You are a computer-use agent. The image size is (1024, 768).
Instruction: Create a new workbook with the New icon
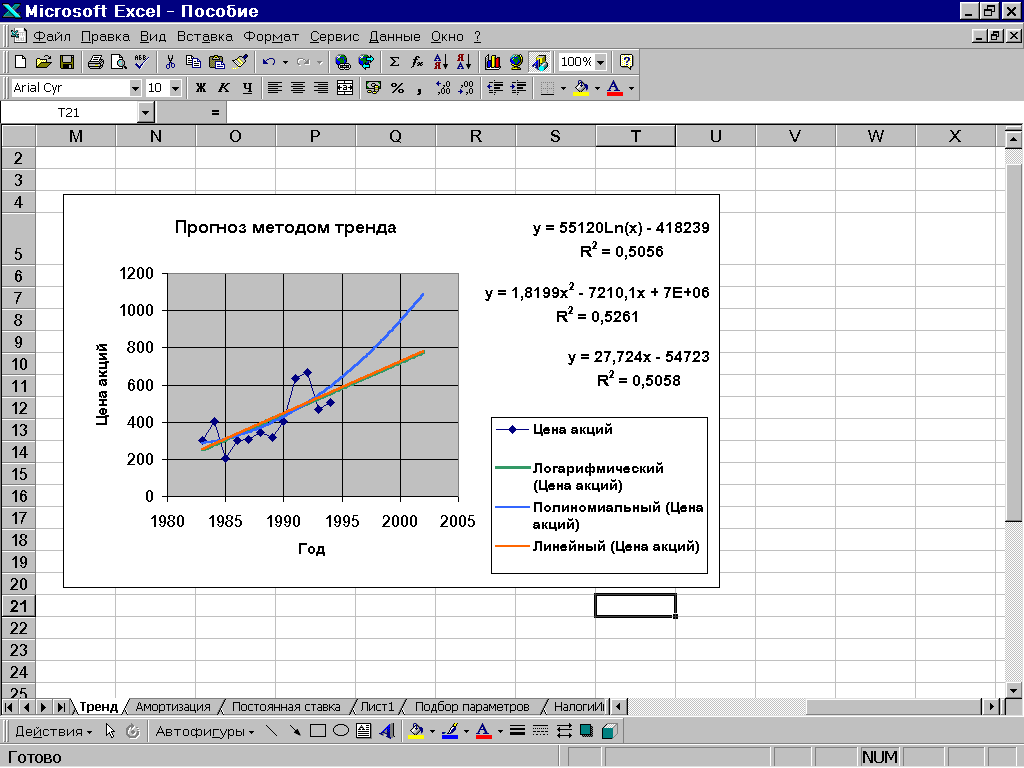[x=20, y=62]
